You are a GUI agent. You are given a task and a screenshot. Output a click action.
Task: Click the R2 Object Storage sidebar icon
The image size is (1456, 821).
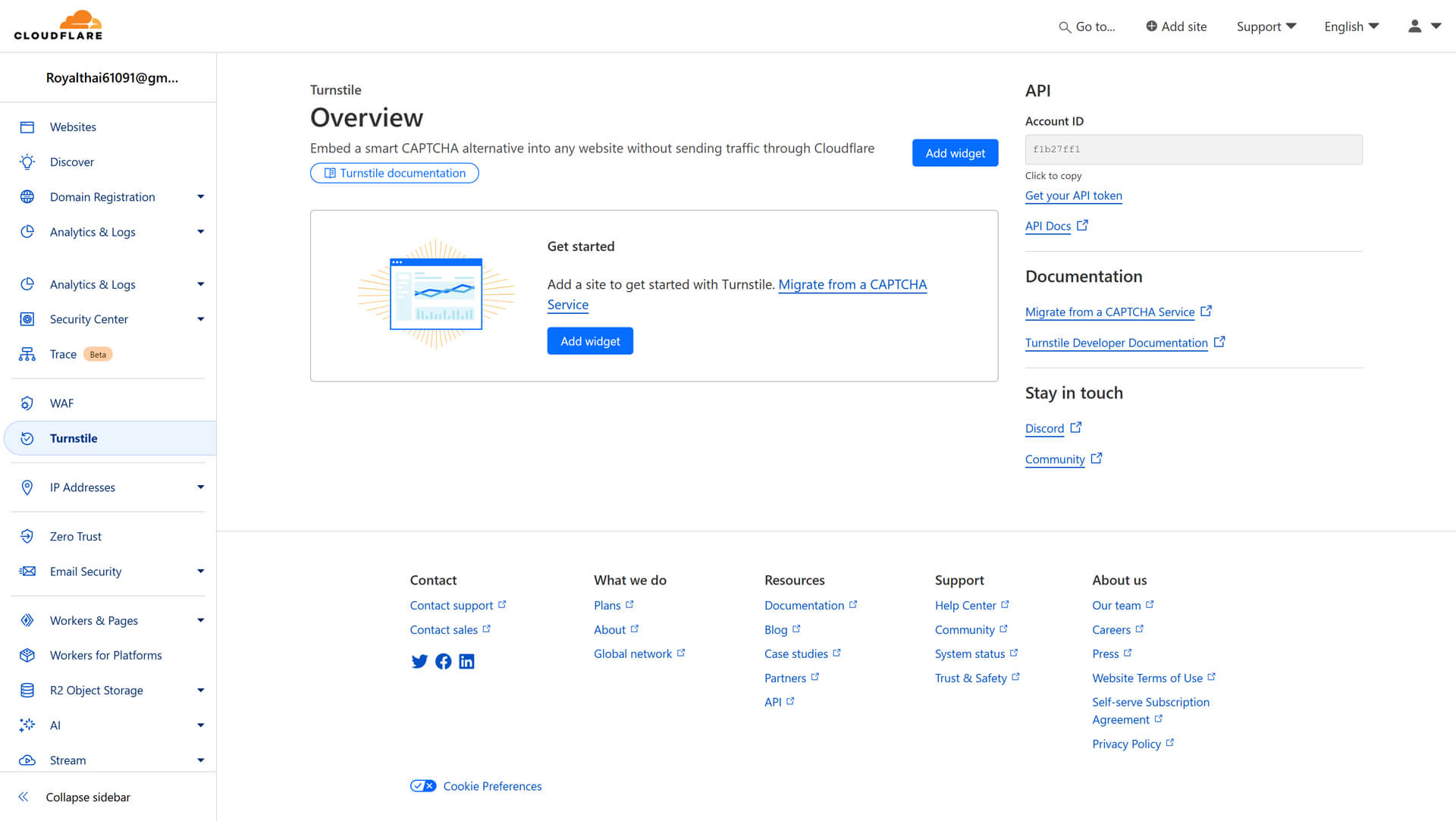(x=27, y=690)
